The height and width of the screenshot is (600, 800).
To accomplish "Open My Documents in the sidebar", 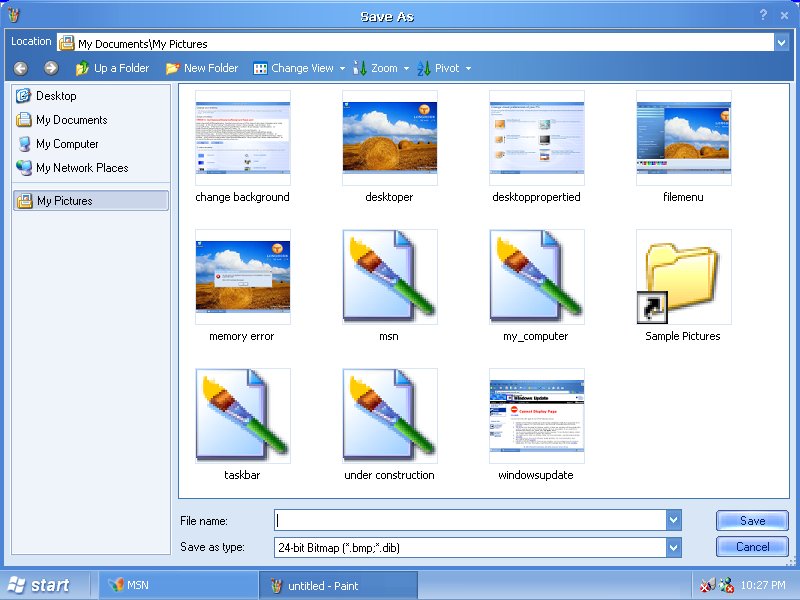I will (71, 120).
